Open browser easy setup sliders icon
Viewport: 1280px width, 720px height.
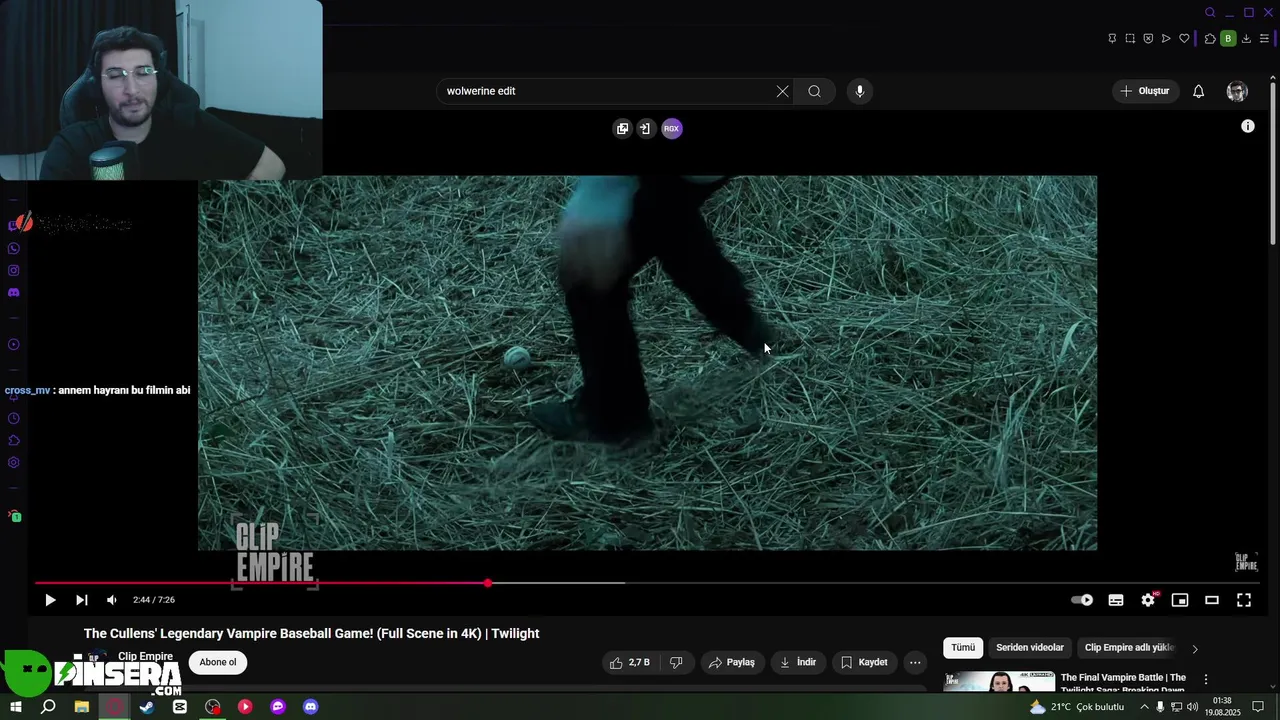tap(1264, 39)
